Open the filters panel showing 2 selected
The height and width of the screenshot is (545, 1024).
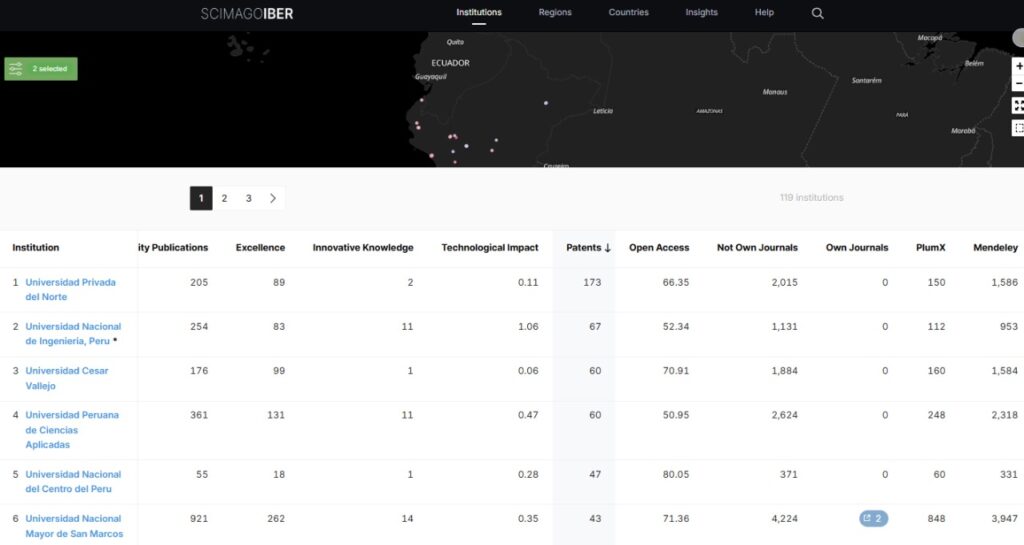(x=41, y=69)
